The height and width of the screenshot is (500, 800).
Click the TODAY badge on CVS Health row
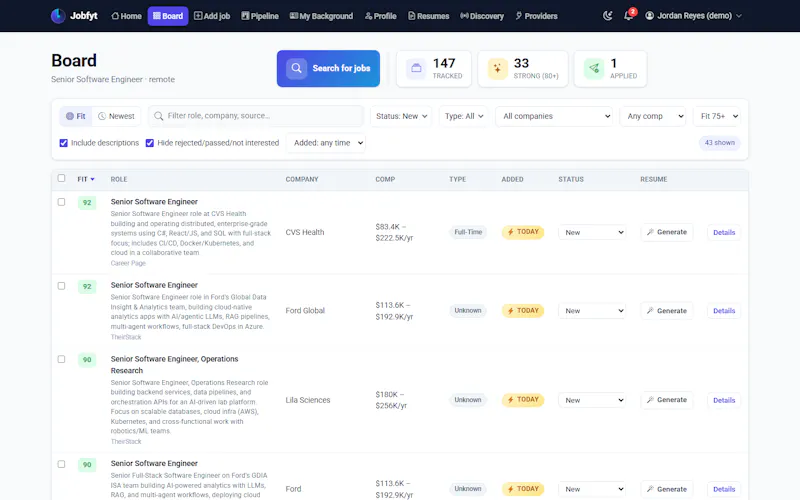point(523,232)
